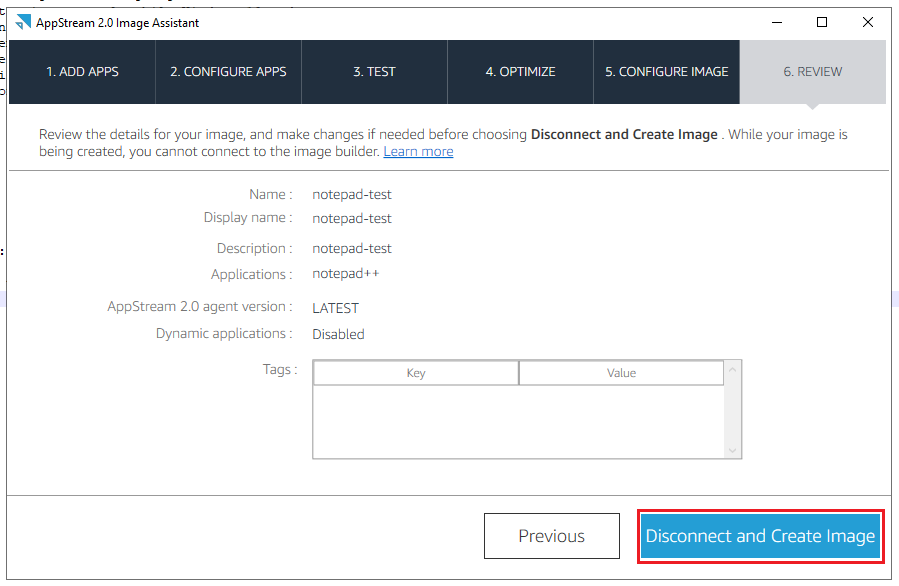Select the 6. REVIEW tab

[813, 72]
